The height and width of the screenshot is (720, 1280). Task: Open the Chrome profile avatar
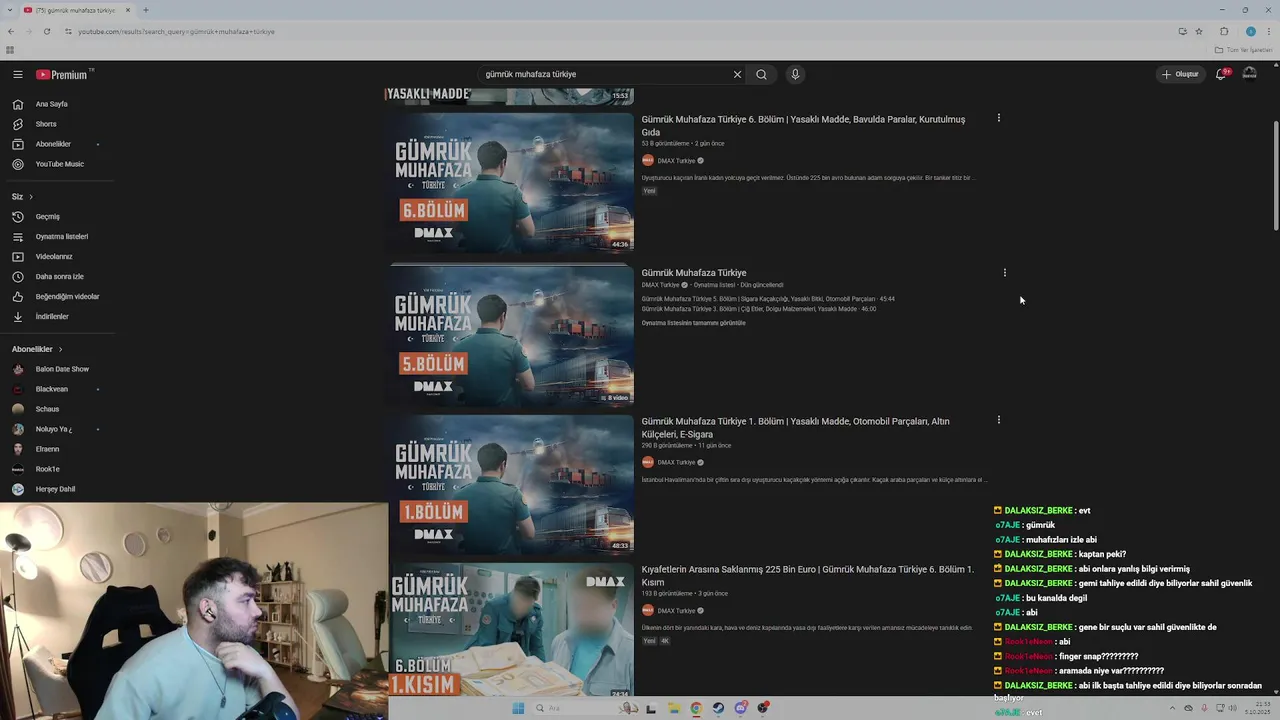pyautogui.click(x=1250, y=31)
